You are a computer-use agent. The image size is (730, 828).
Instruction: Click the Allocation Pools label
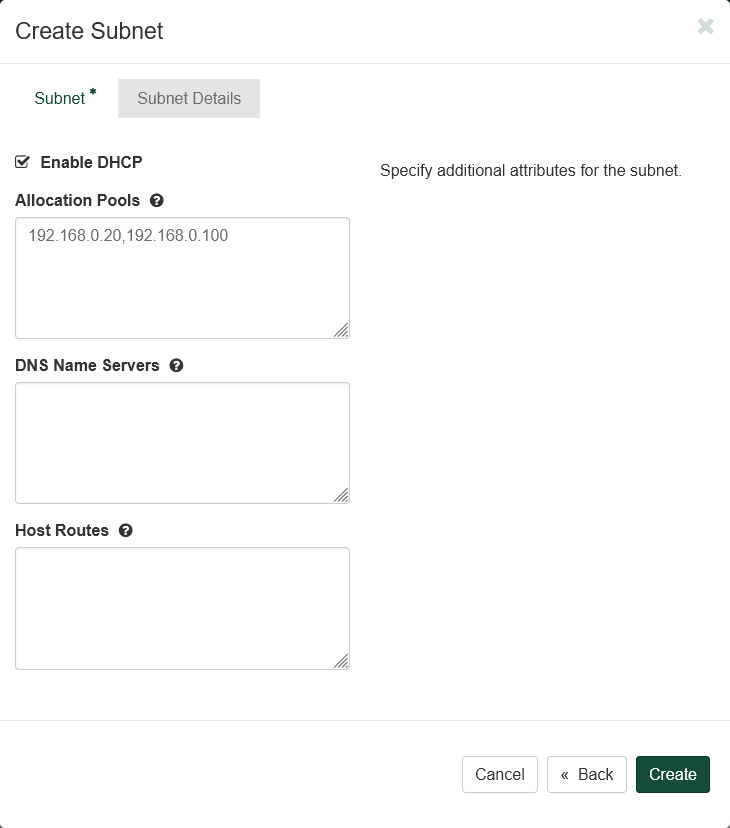(78, 200)
